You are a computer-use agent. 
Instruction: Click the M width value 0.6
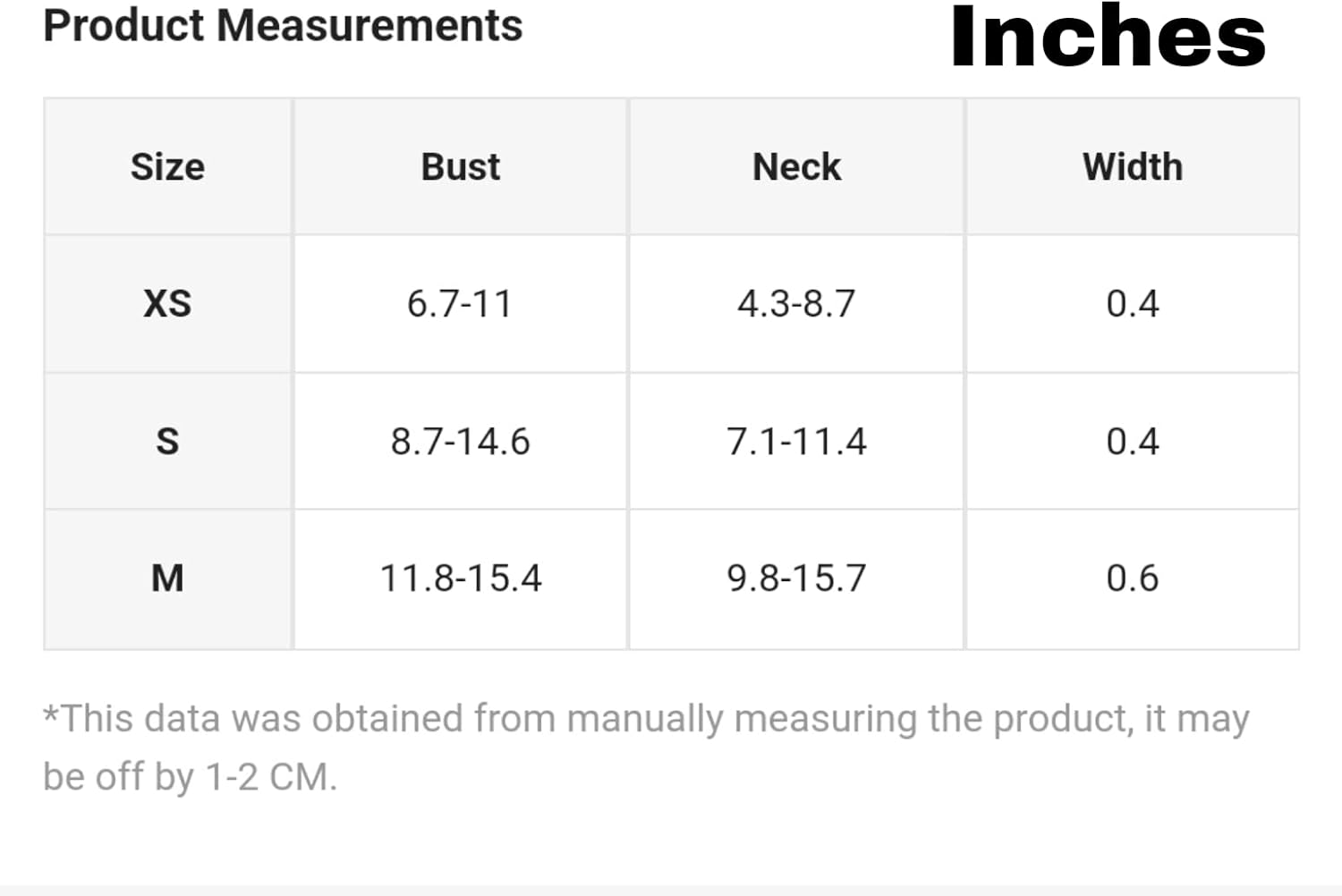tap(1133, 579)
